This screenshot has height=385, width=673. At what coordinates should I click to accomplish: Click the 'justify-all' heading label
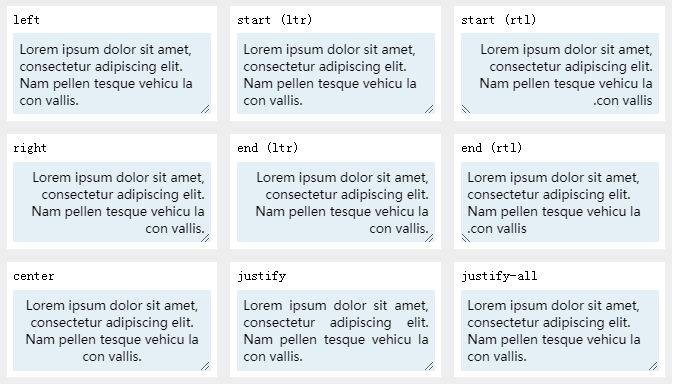pyautogui.click(x=499, y=276)
